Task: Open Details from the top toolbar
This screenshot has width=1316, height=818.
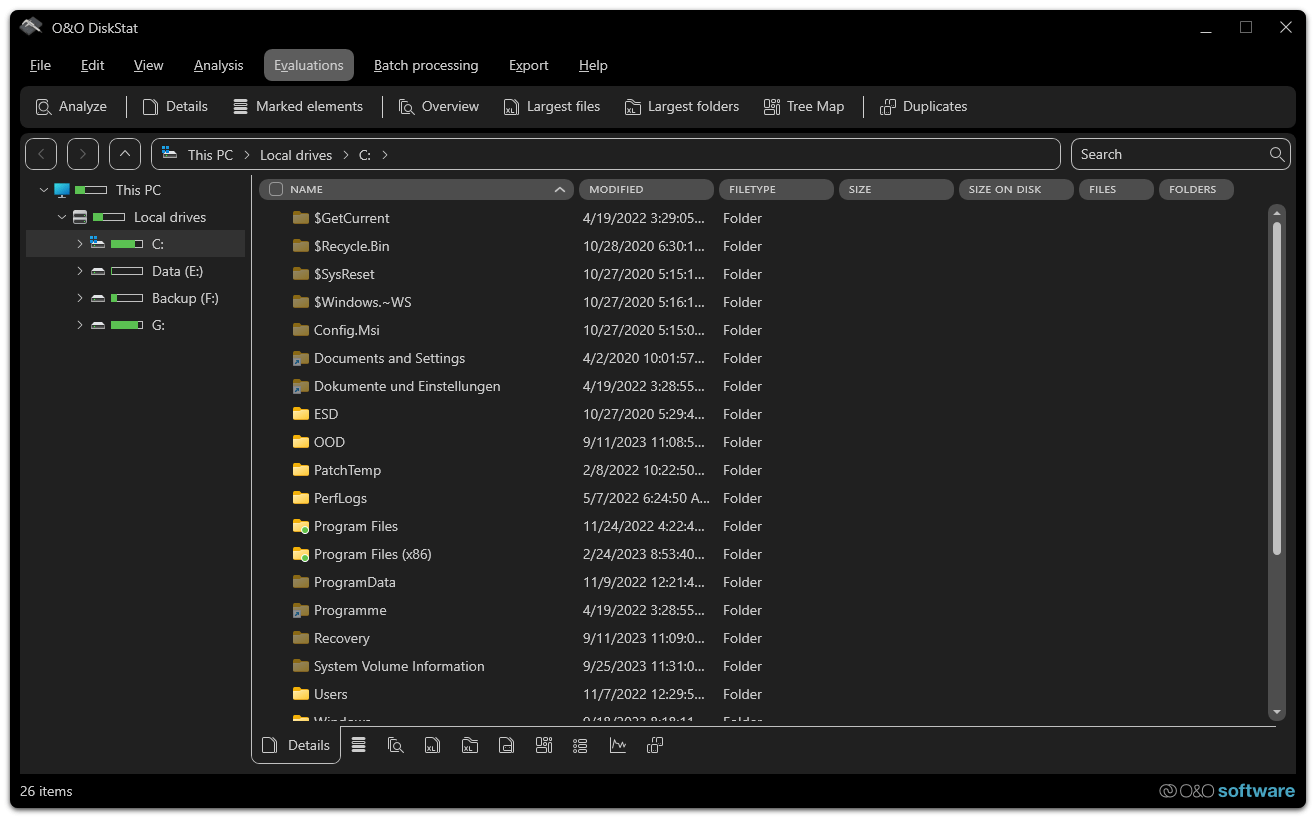Action: [175, 106]
